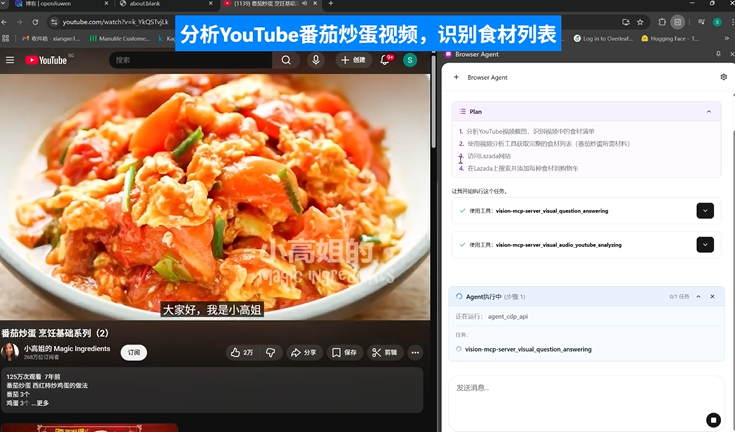Click the YouTube search magnifier button

[x=286, y=60]
